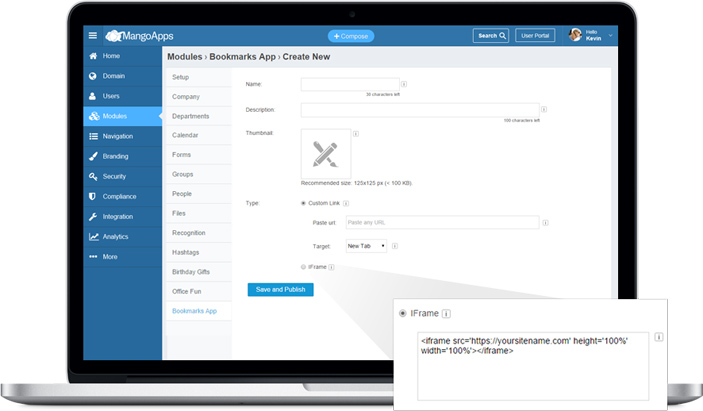The image size is (703, 411).
Task: Click info icon next to Custom Link
Action: 346,203
